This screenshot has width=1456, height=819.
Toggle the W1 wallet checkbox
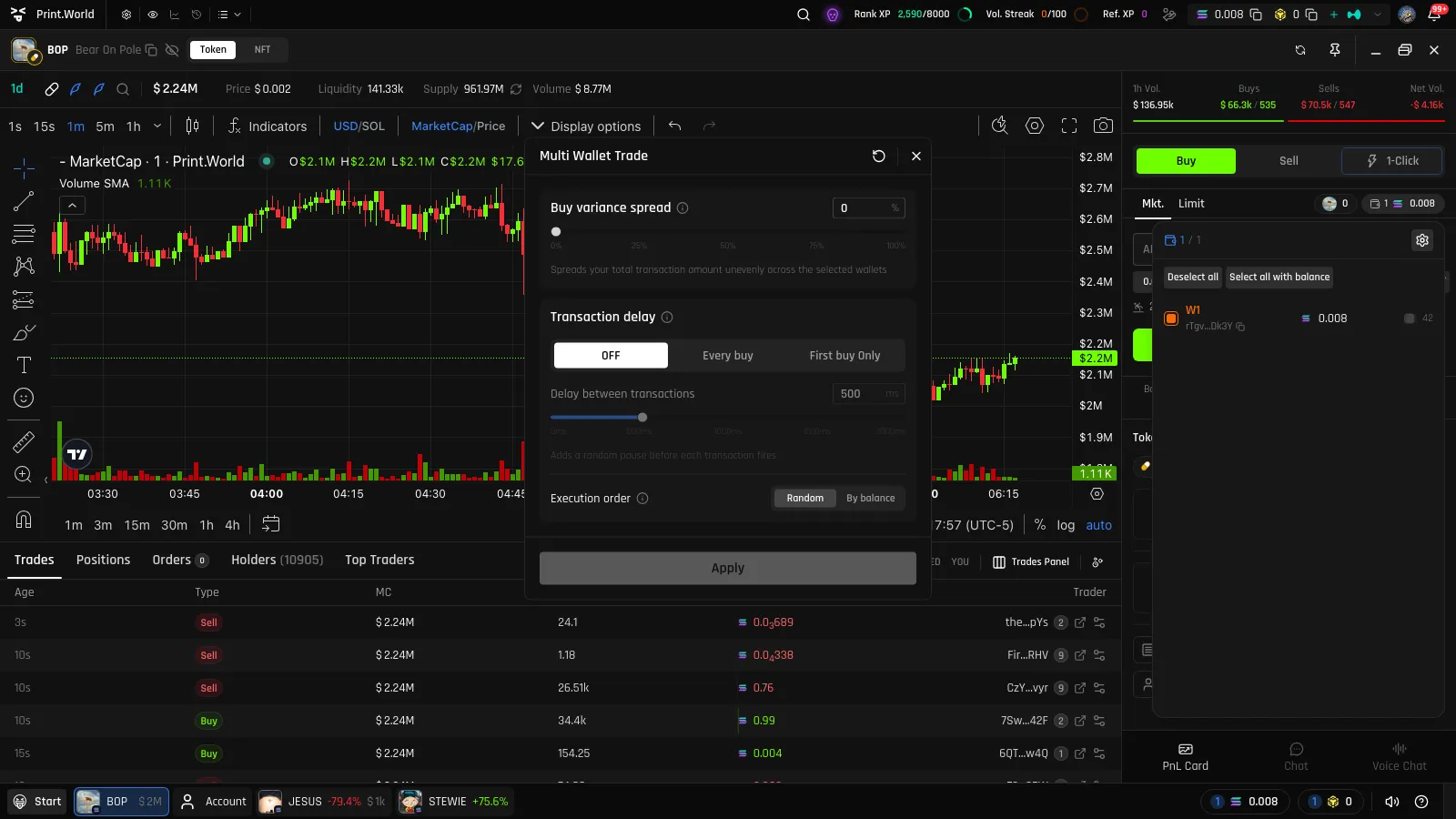(x=1171, y=318)
